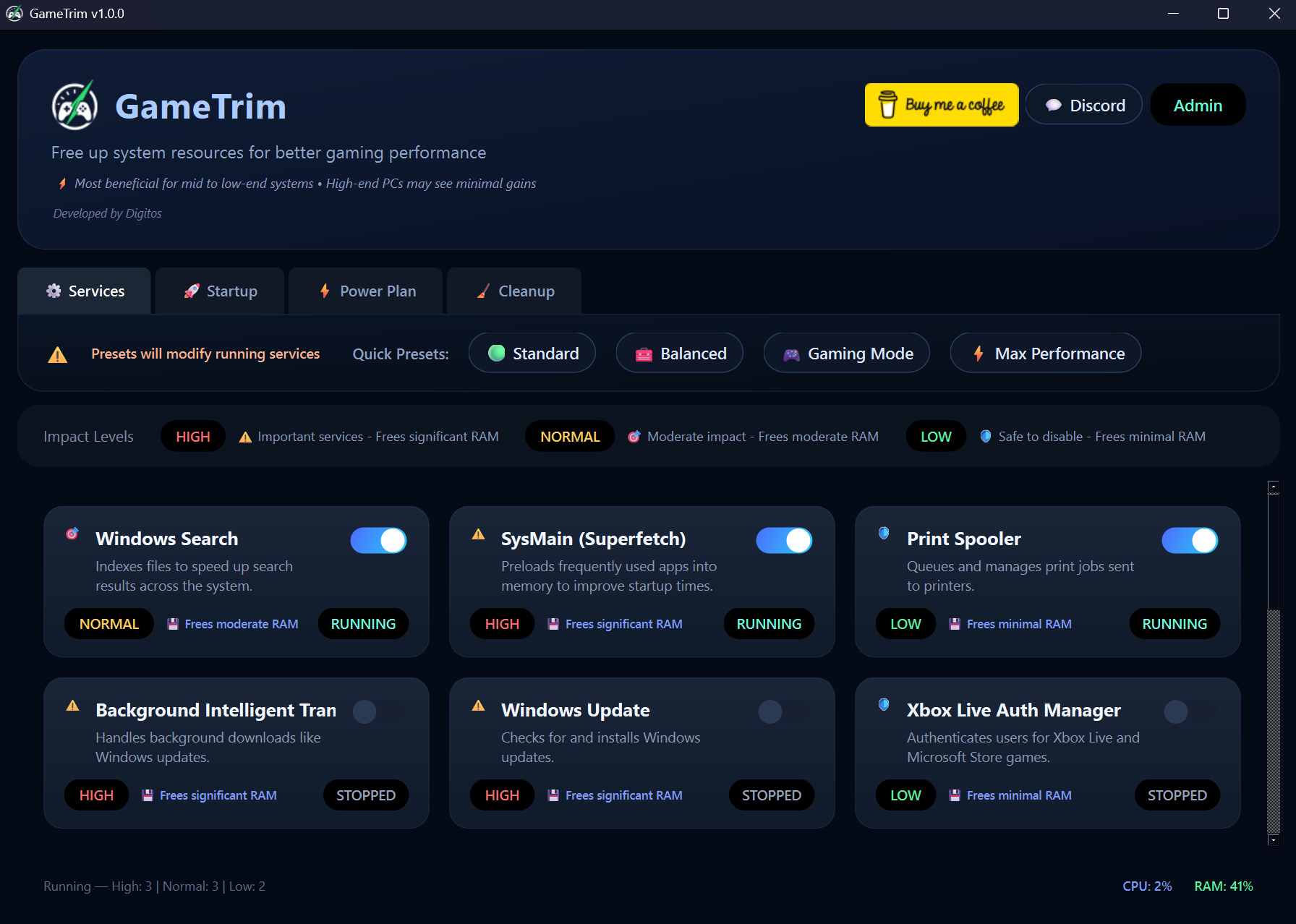1296x924 pixels.
Task: Click the target icon beside "Moderate impact" legend
Action: (634, 437)
